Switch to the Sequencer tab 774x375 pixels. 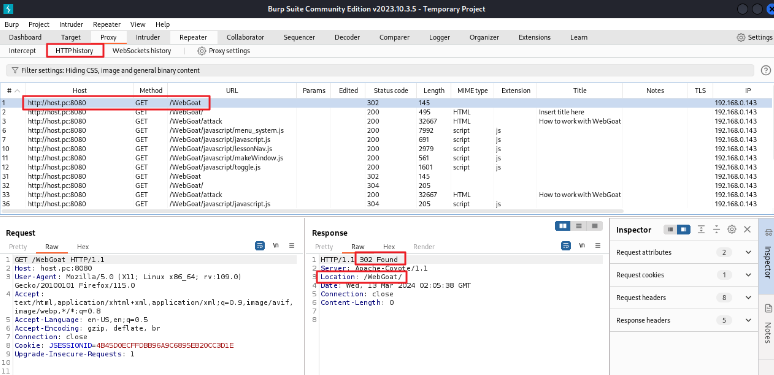tap(300, 38)
